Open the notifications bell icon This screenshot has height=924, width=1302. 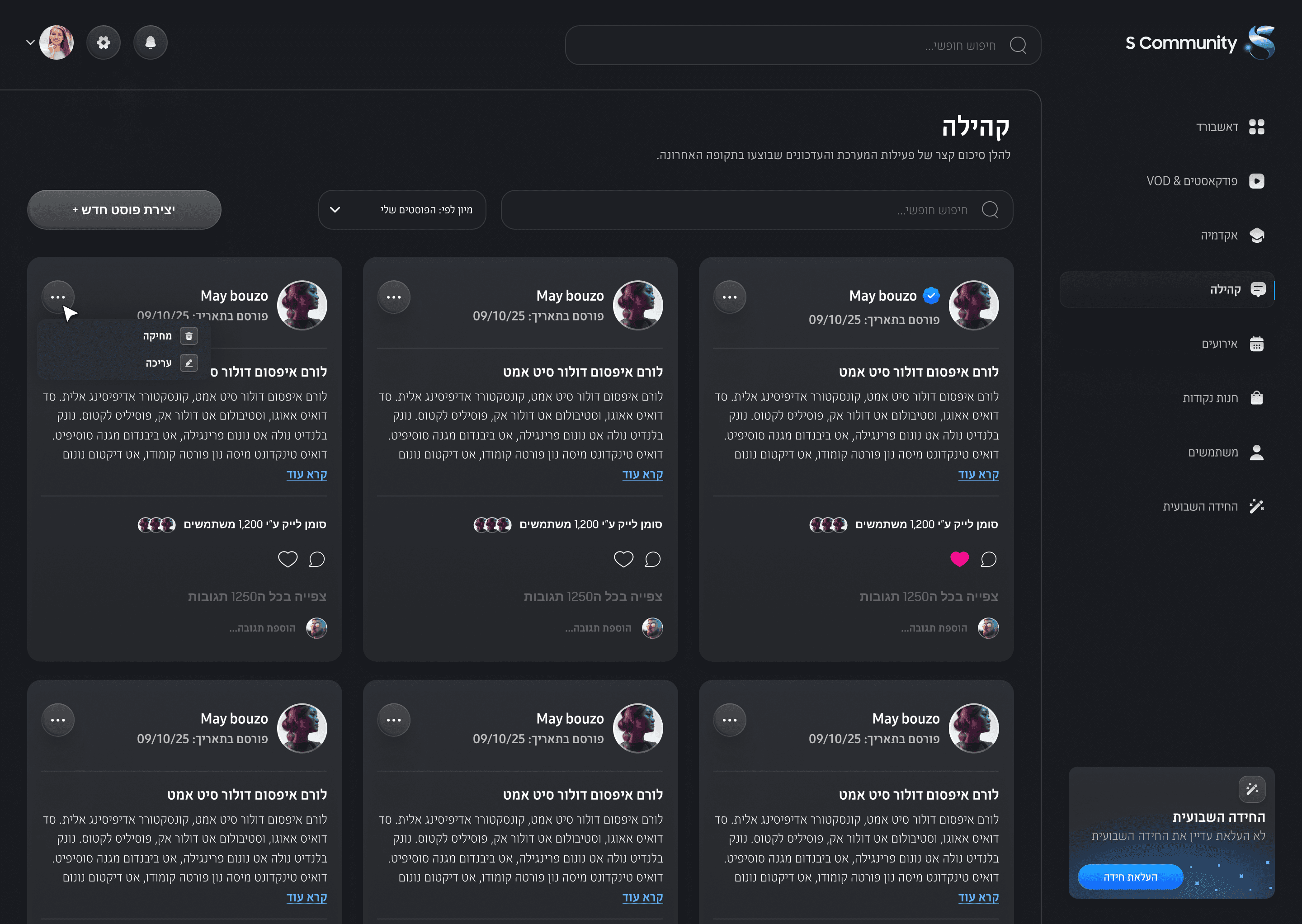point(150,42)
